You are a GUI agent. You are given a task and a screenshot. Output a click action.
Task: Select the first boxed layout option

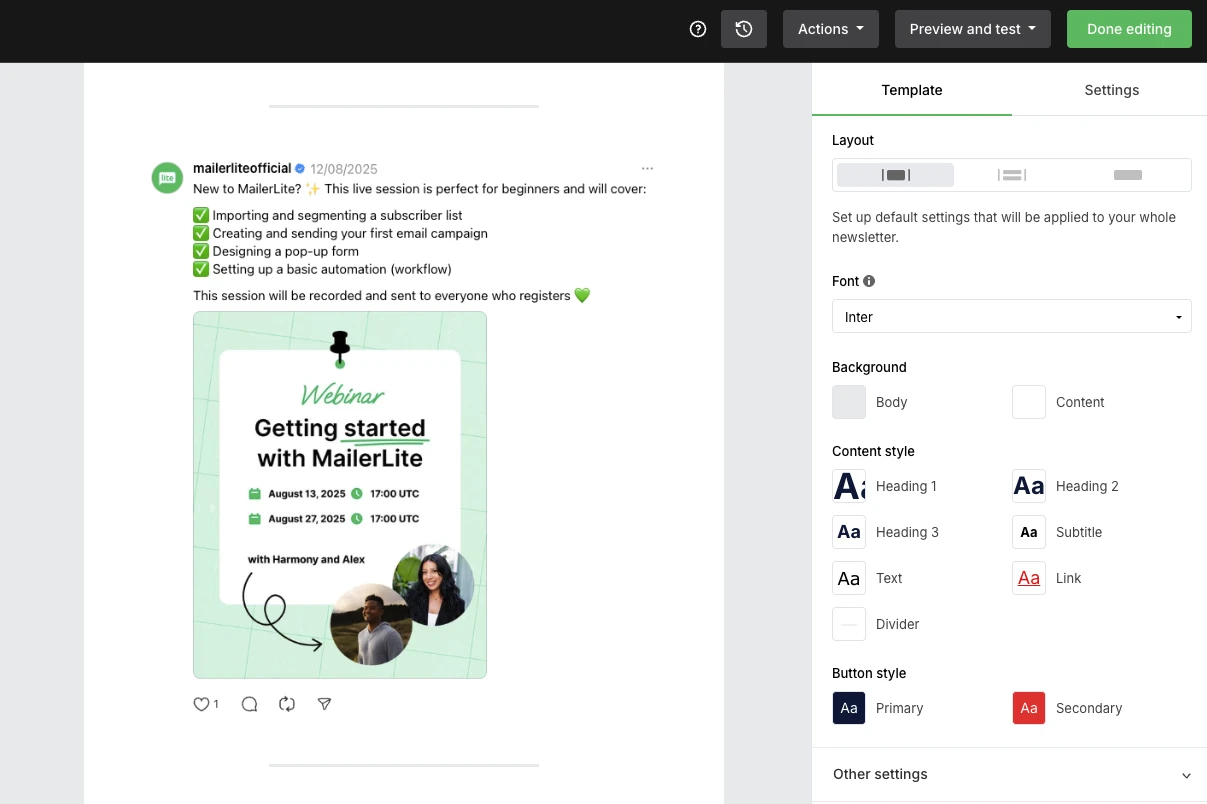[x=895, y=175]
